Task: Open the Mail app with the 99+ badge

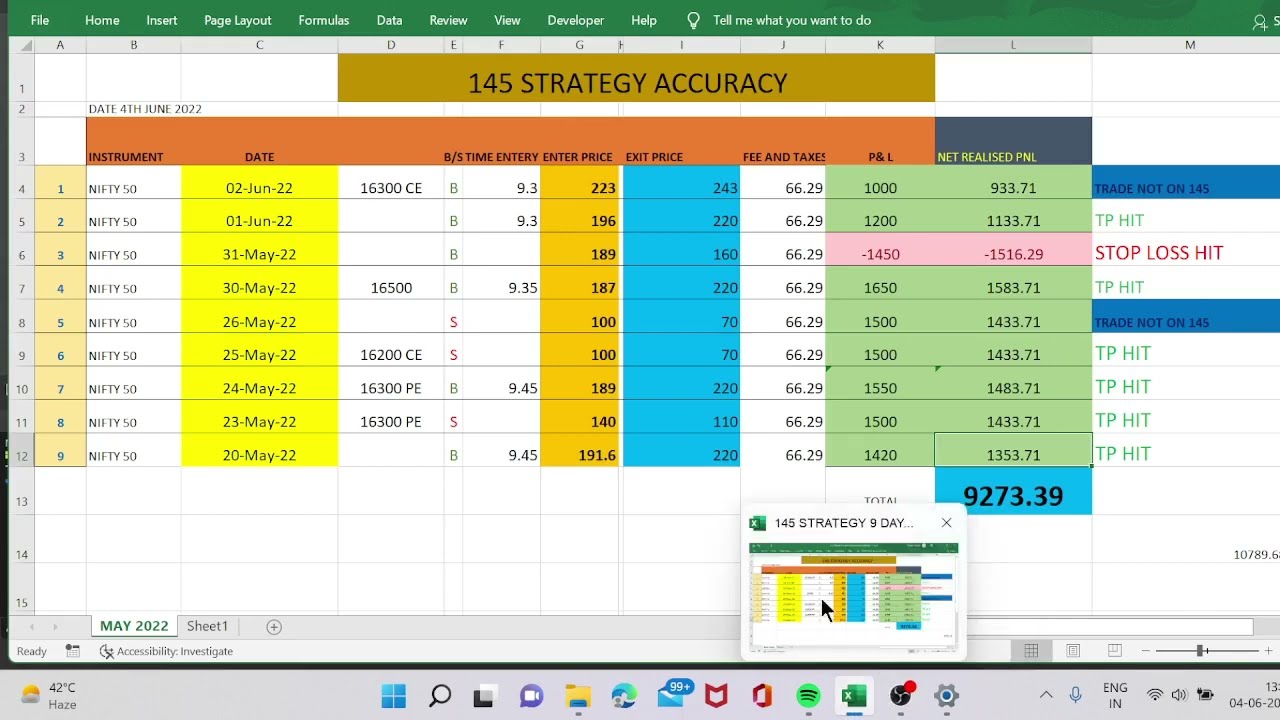Action: click(672, 695)
